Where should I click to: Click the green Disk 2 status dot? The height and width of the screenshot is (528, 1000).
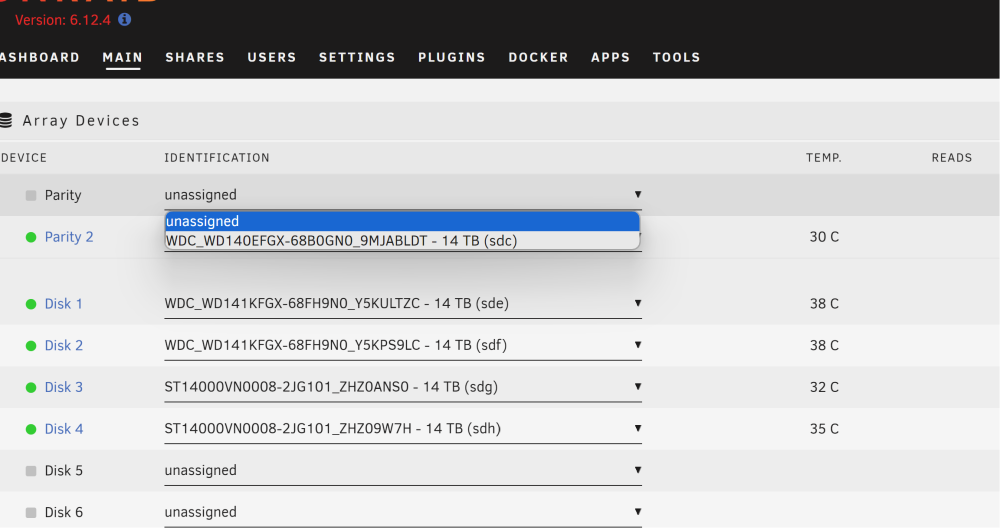(31, 346)
